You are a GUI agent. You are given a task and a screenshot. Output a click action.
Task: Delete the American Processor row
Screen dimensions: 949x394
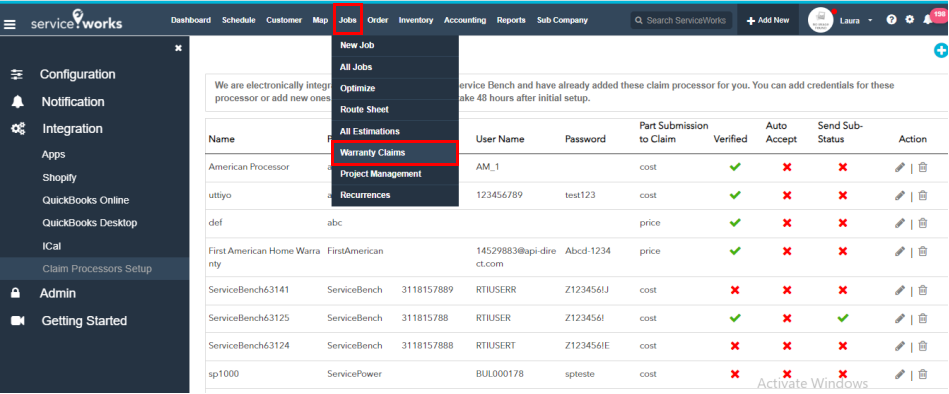click(922, 167)
